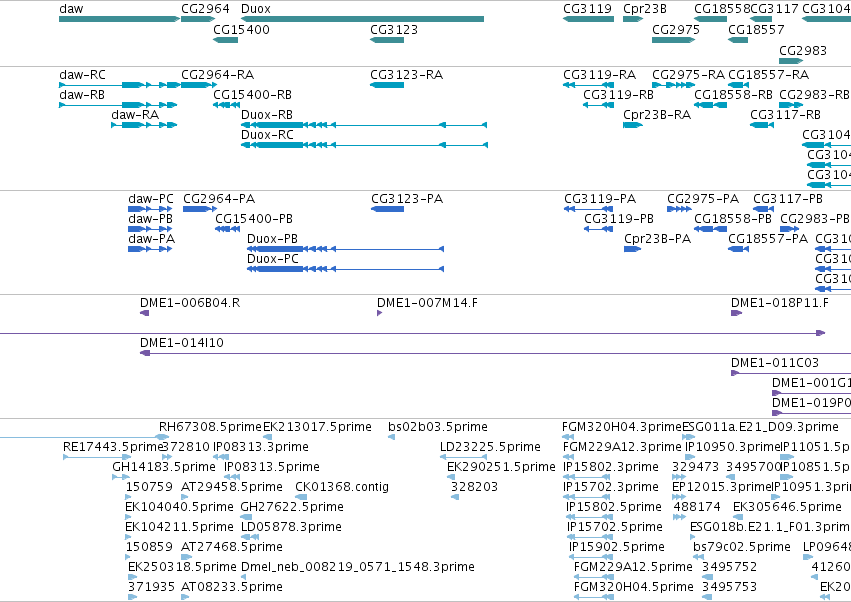Select the CG3117-PB protein feature
Viewport: 851px width, 602px height.
(764, 208)
